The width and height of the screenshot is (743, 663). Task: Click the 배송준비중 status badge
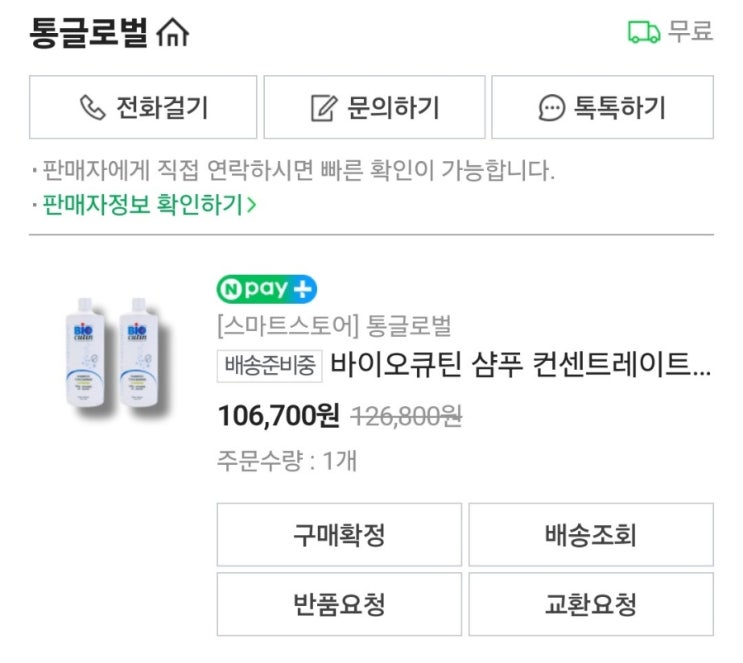tap(270, 366)
